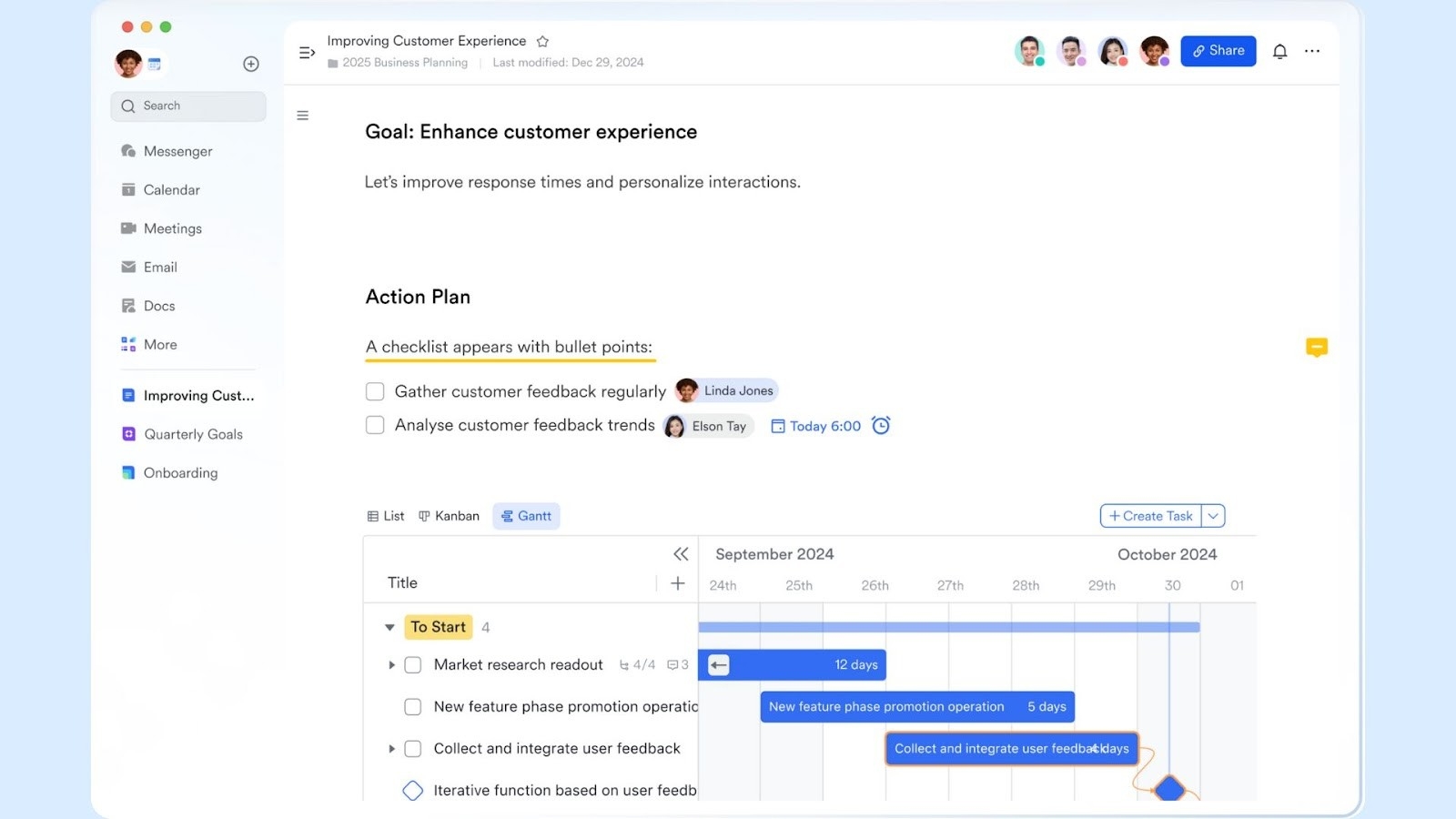Open the notifications bell
The image size is (1456, 819).
[1279, 51]
